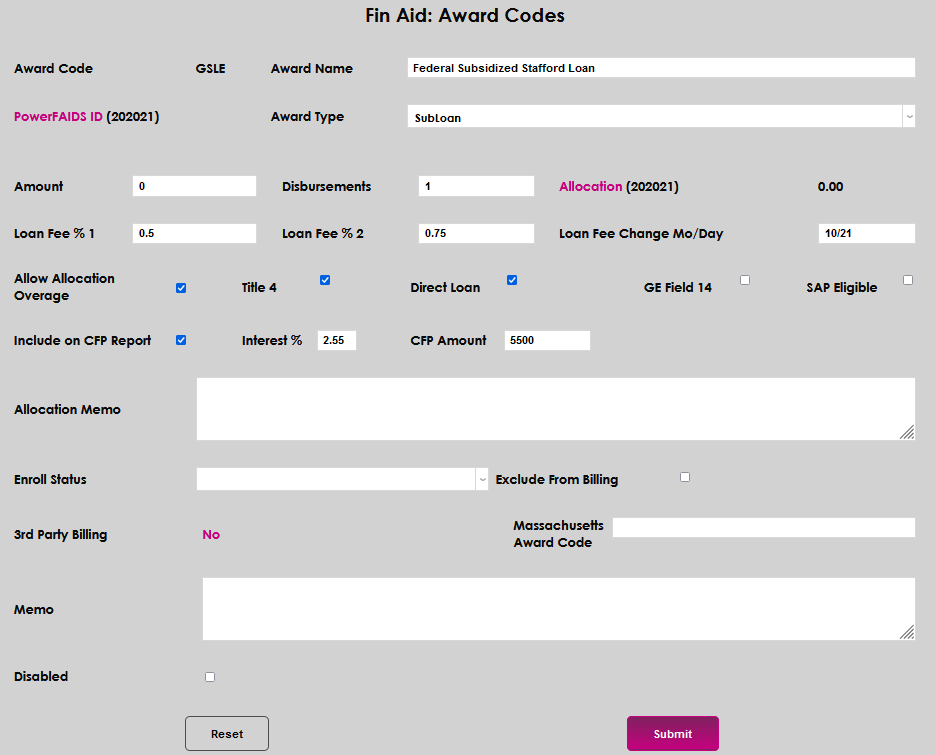Open the Award Type dropdown
The height and width of the screenshot is (755, 936).
point(661,117)
